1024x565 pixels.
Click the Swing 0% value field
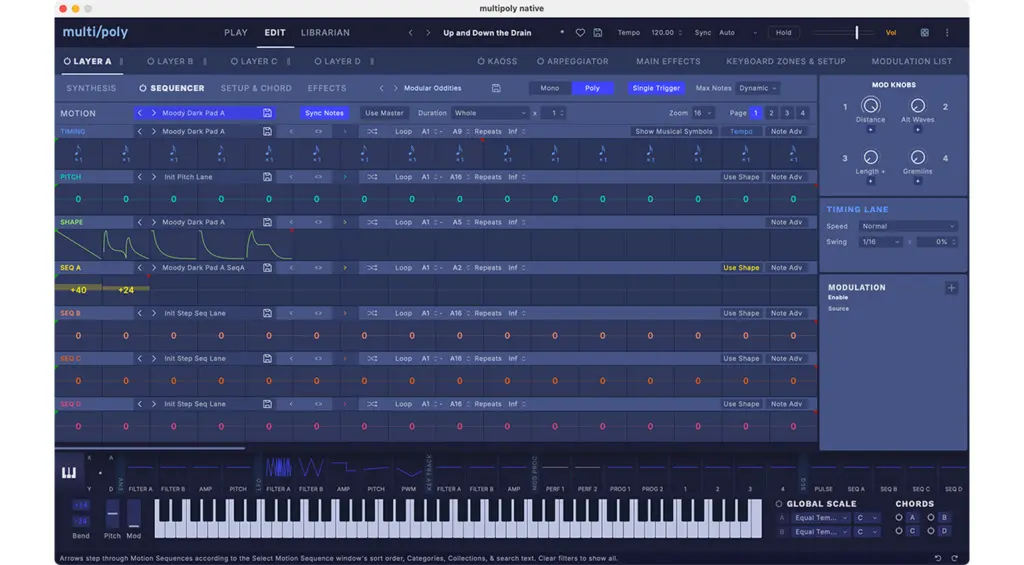[937, 242]
